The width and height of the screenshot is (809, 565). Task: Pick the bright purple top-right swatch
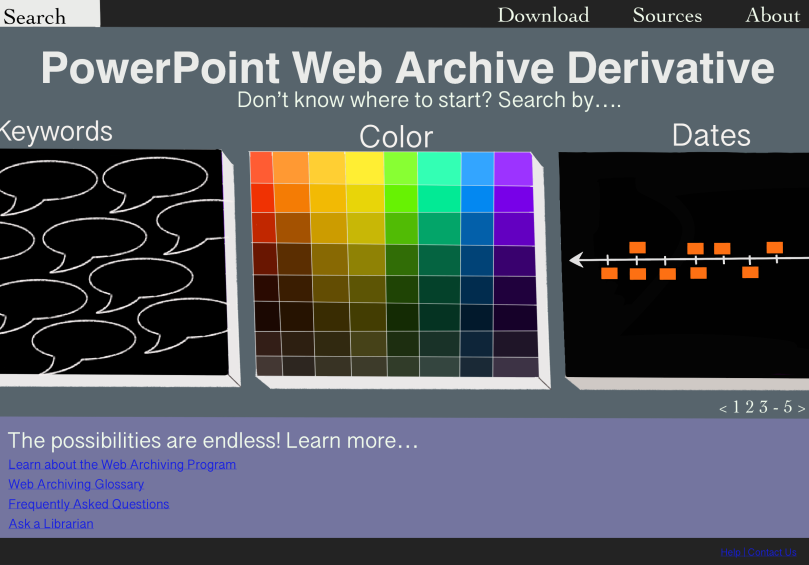[513, 169]
